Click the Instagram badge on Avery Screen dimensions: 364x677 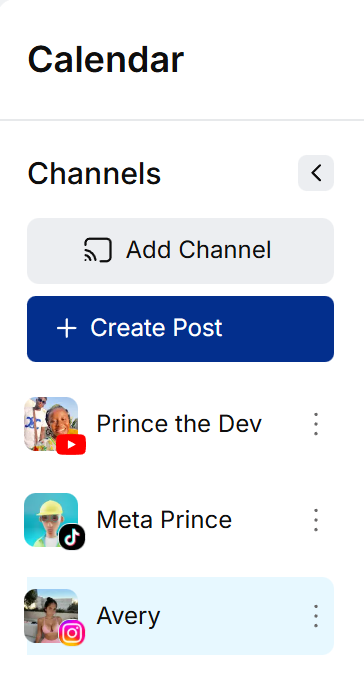pos(72,633)
